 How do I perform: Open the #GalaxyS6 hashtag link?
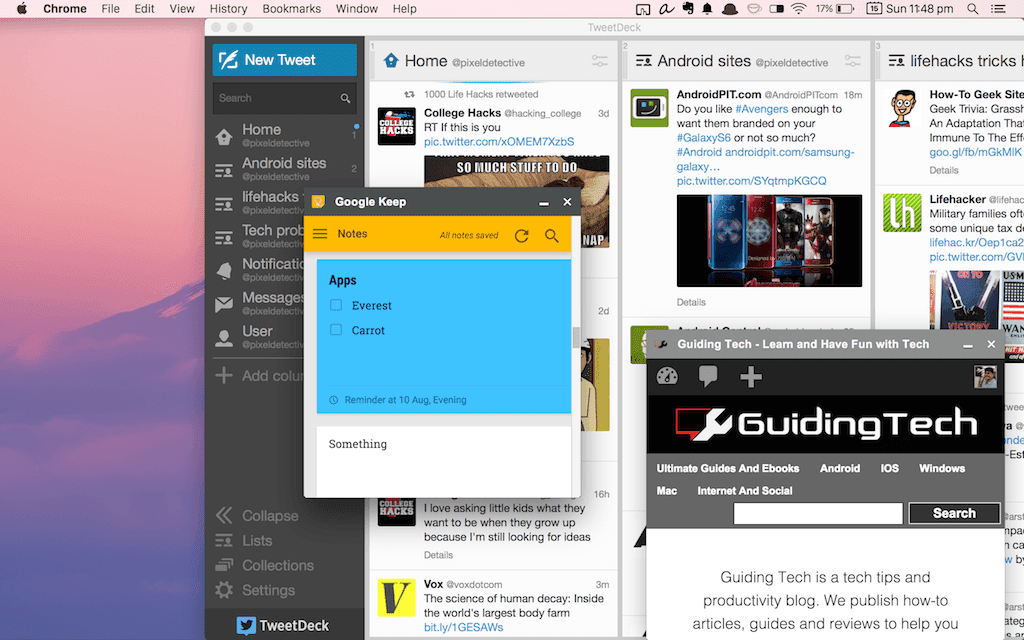click(x=704, y=138)
